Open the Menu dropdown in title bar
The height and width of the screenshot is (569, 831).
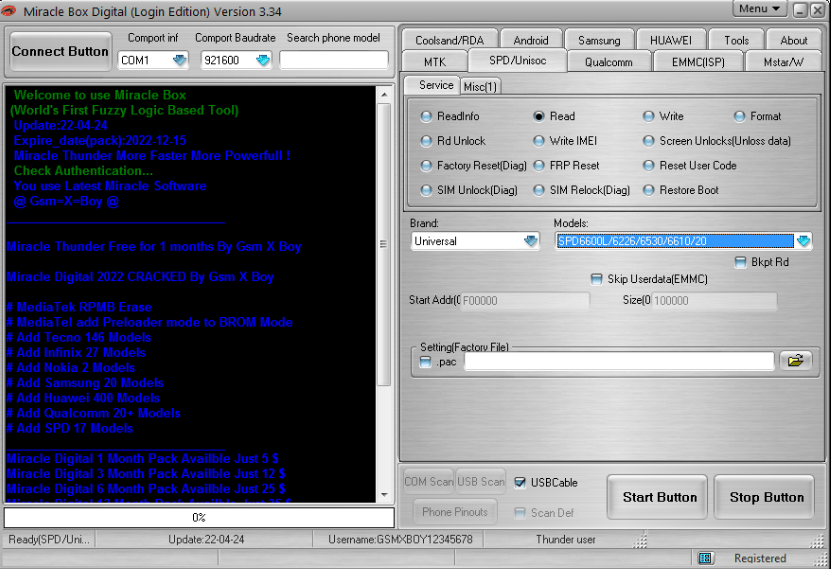tap(759, 8)
